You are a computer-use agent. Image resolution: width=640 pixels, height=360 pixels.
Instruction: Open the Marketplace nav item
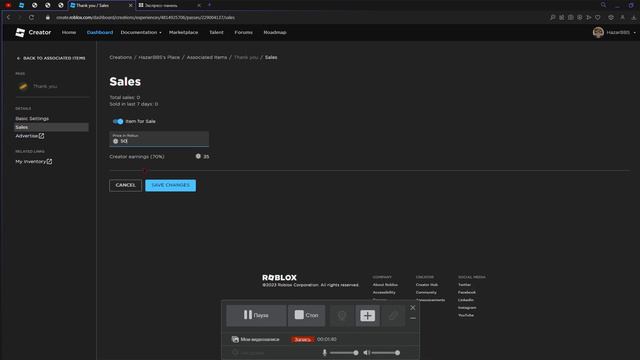click(183, 32)
